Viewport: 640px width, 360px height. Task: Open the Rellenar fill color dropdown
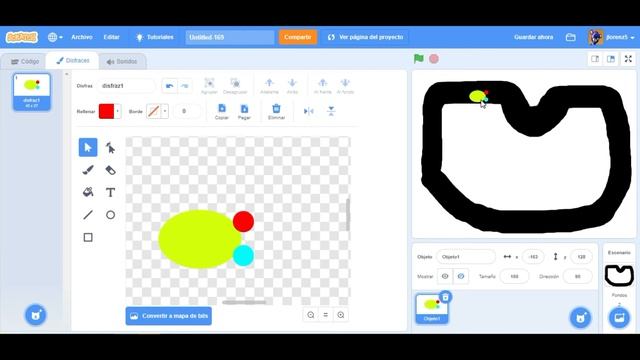pyautogui.click(x=118, y=111)
